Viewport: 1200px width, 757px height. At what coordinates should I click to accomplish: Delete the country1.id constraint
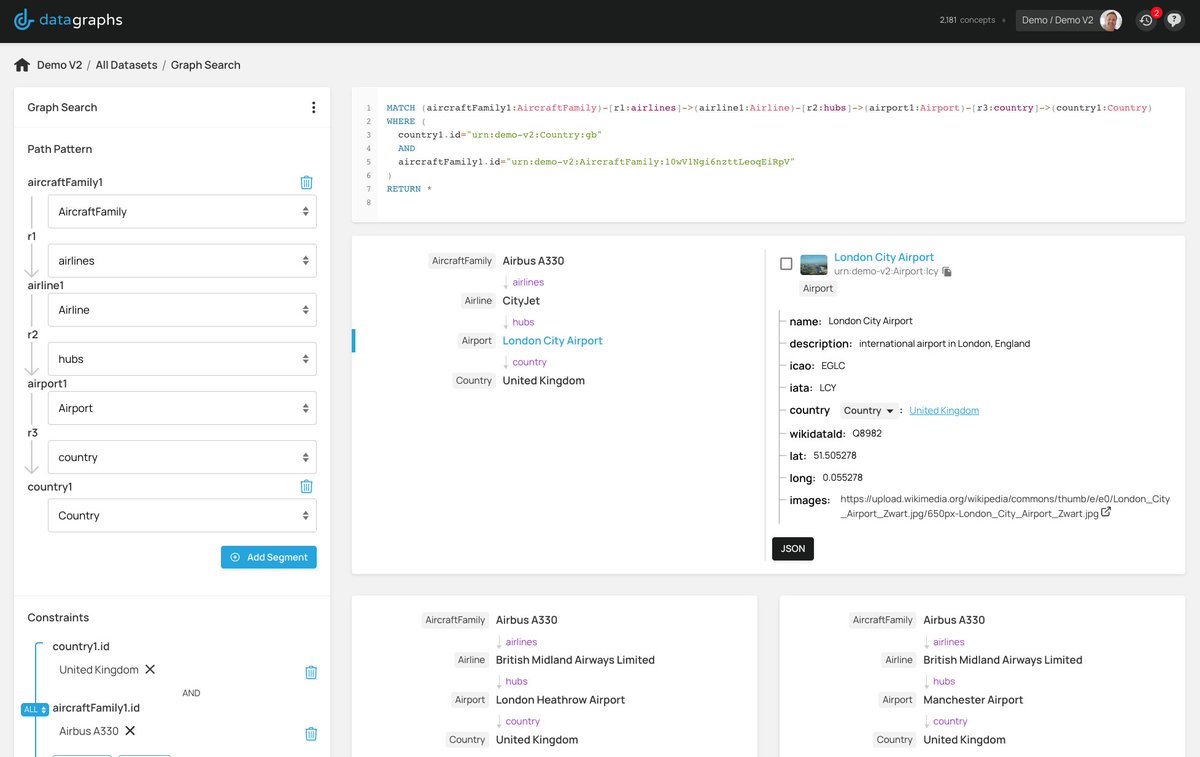point(311,672)
